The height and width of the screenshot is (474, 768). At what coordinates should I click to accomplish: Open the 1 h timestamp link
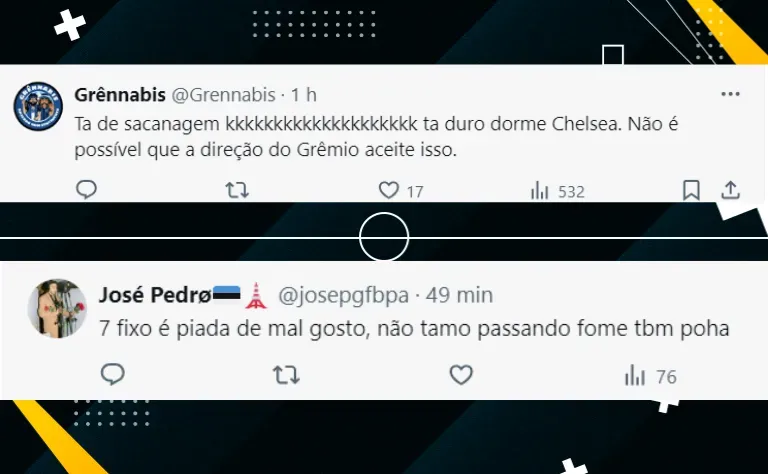tap(304, 95)
